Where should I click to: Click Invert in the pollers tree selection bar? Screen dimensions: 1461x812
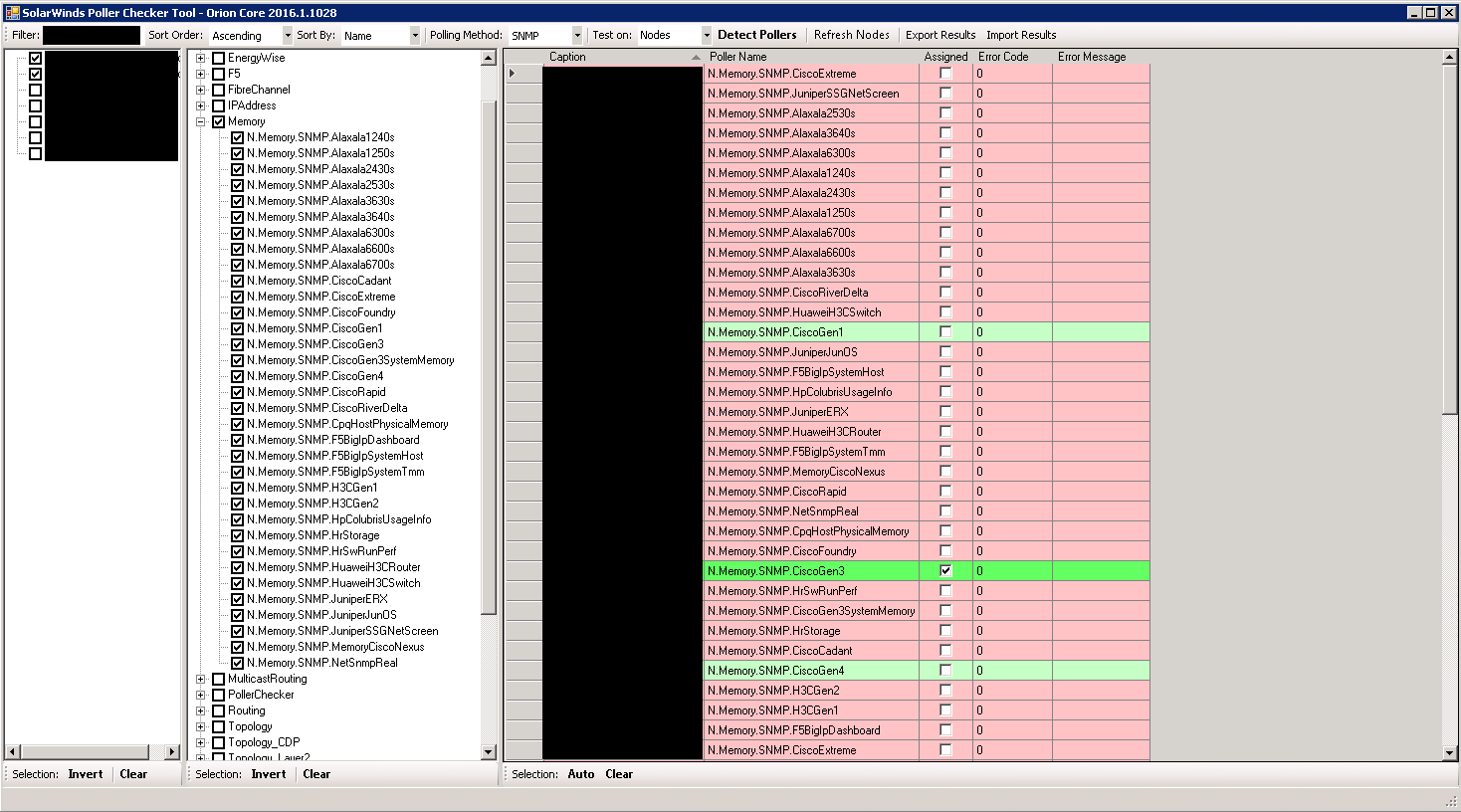[x=269, y=774]
